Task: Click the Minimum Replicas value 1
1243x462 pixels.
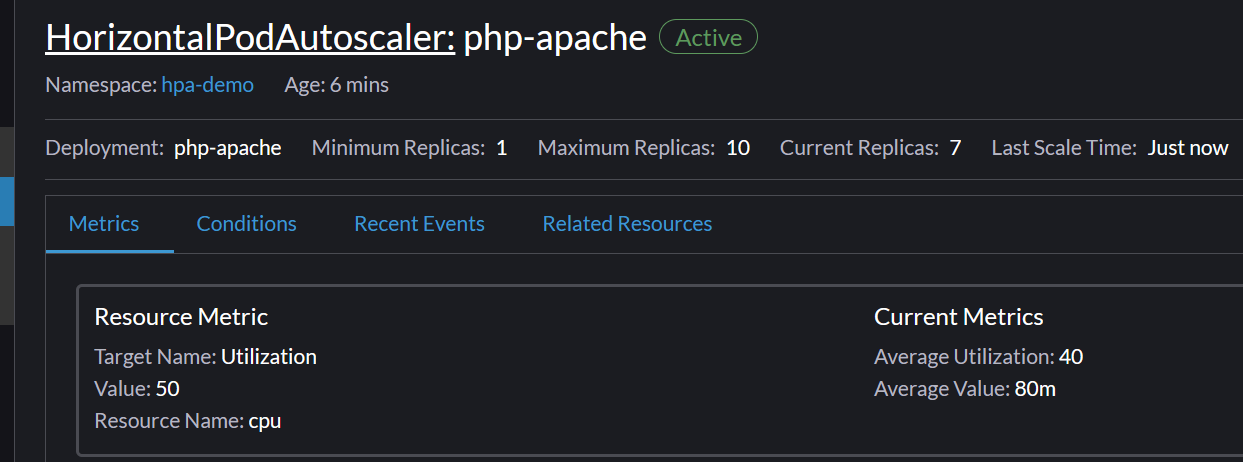Action: click(x=501, y=148)
